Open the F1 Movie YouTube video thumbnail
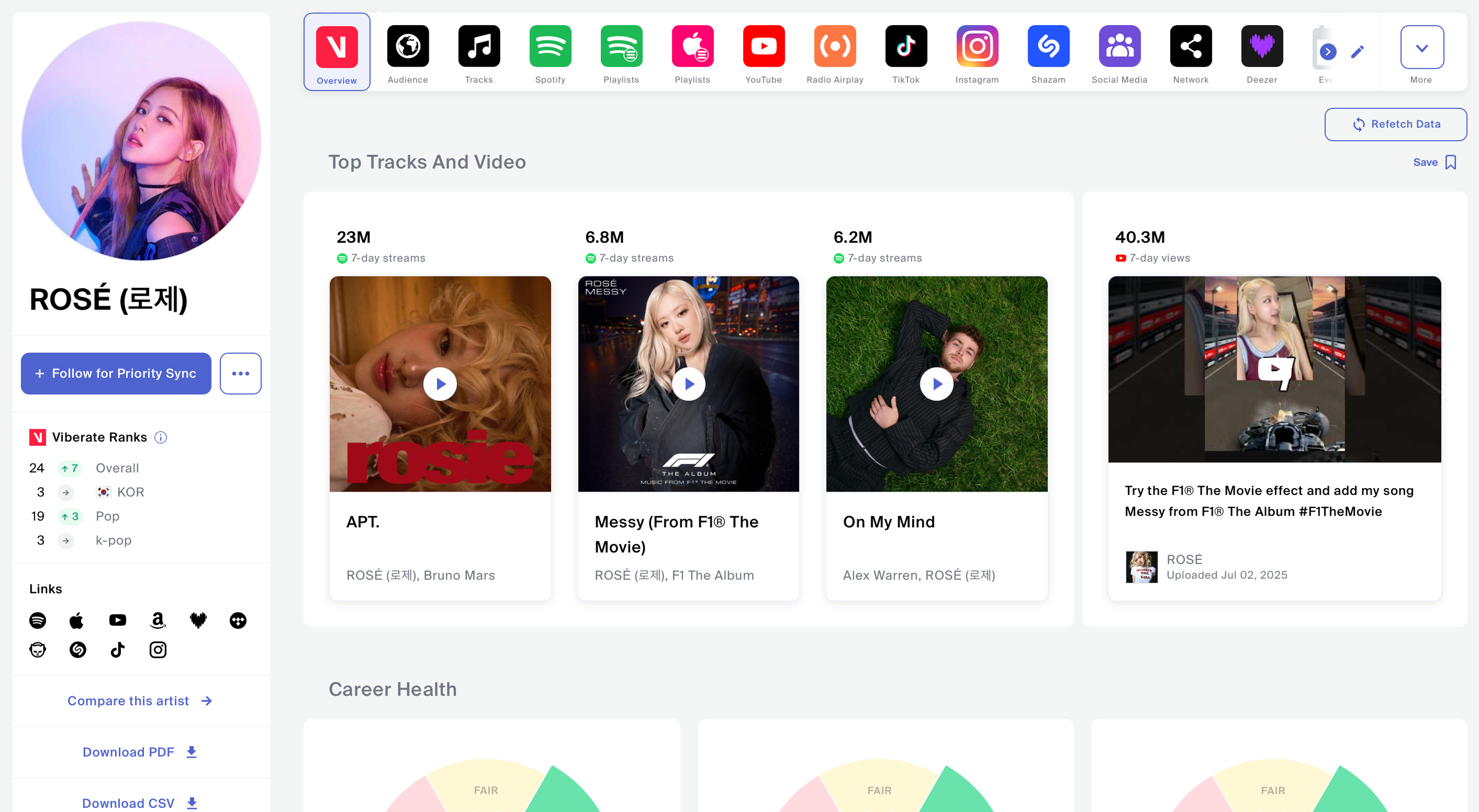This screenshot has width=1479, height=812. [x=1274, y=369]
